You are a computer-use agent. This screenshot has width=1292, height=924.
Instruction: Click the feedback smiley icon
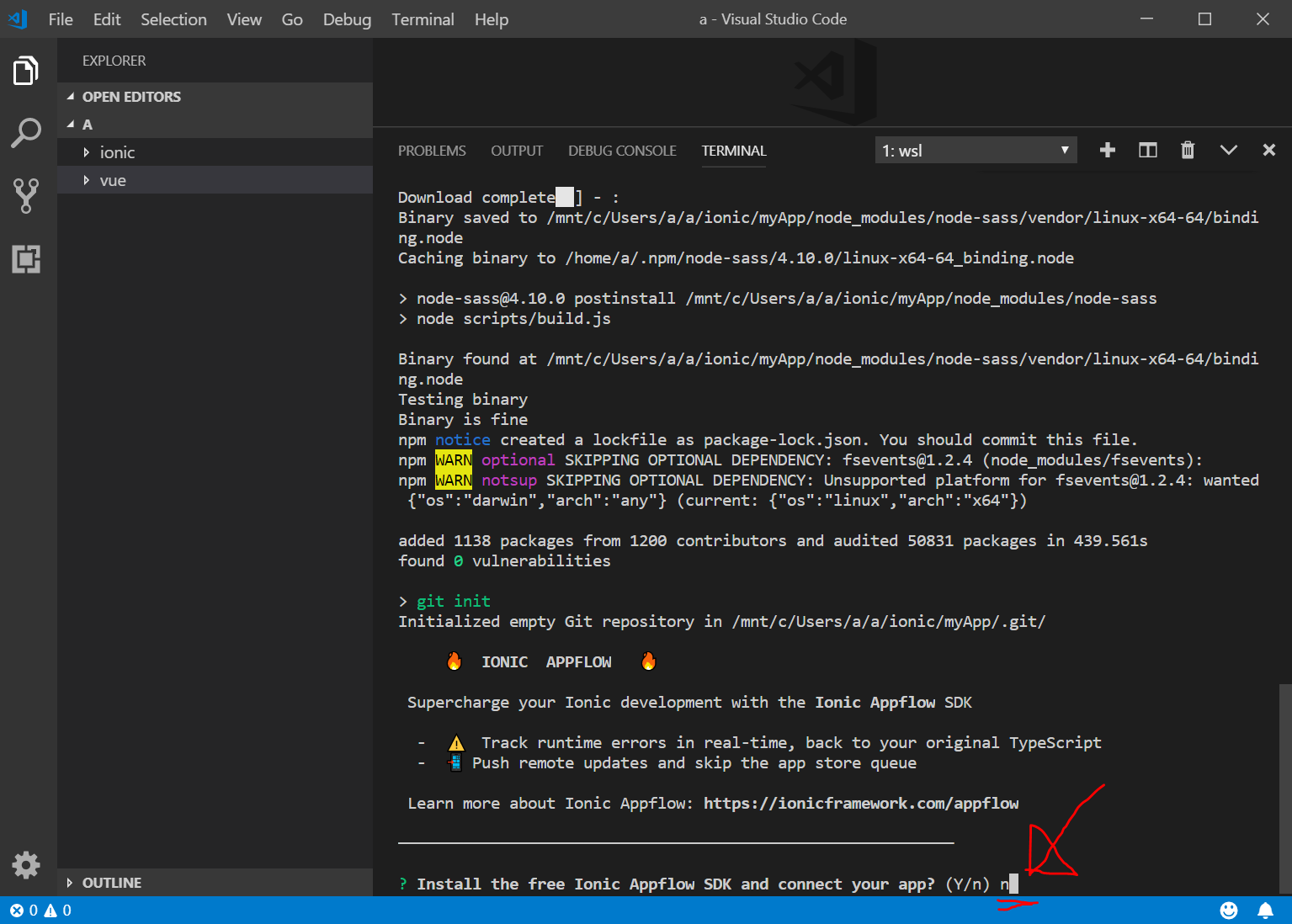pos(1229,911)
